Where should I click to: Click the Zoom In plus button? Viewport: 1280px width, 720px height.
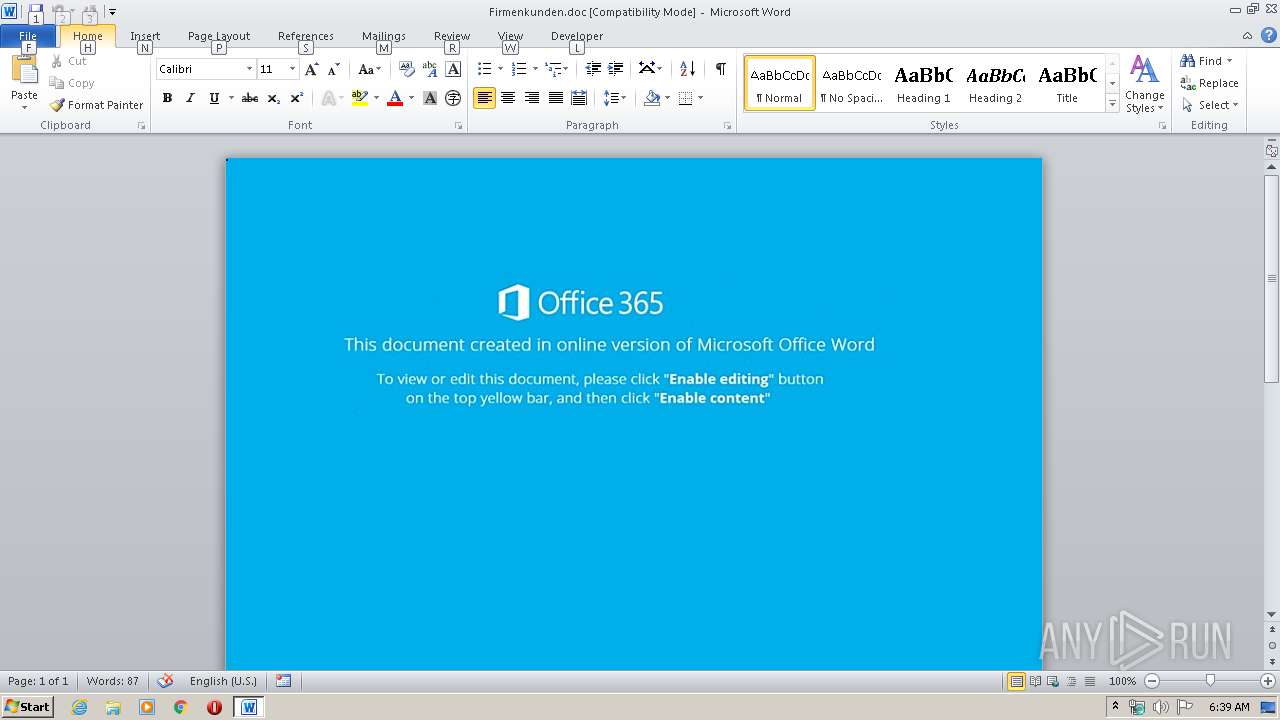1268,681
